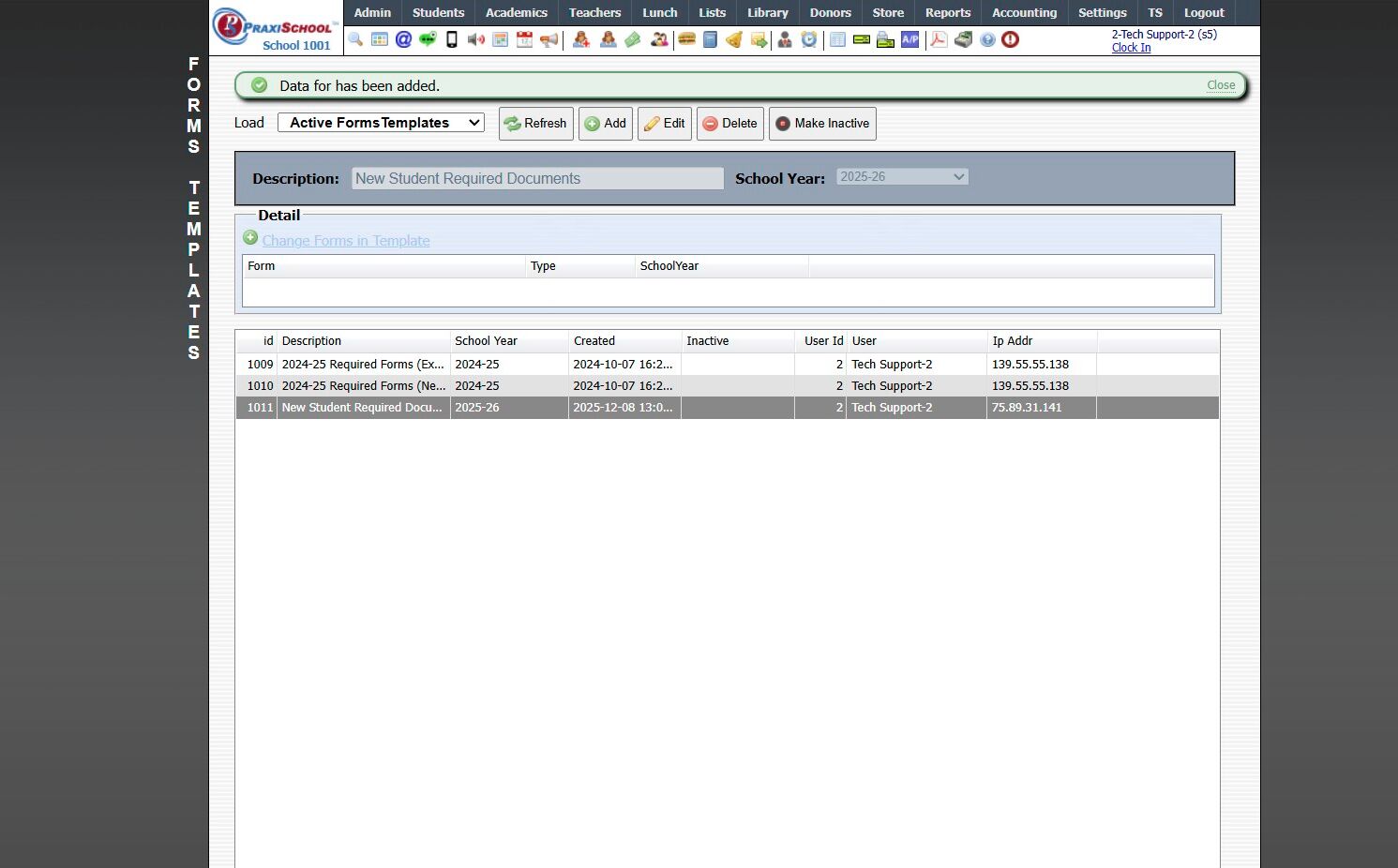This screenshot has width=1398, height=868.
Task: Open the sticky note with arrow icon
Action: click(x=759, y=39)
